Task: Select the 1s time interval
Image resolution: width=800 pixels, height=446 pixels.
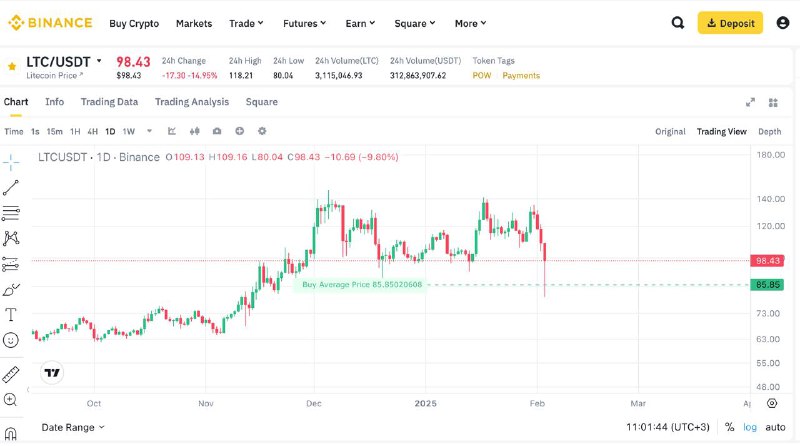Action: point(35,132)
